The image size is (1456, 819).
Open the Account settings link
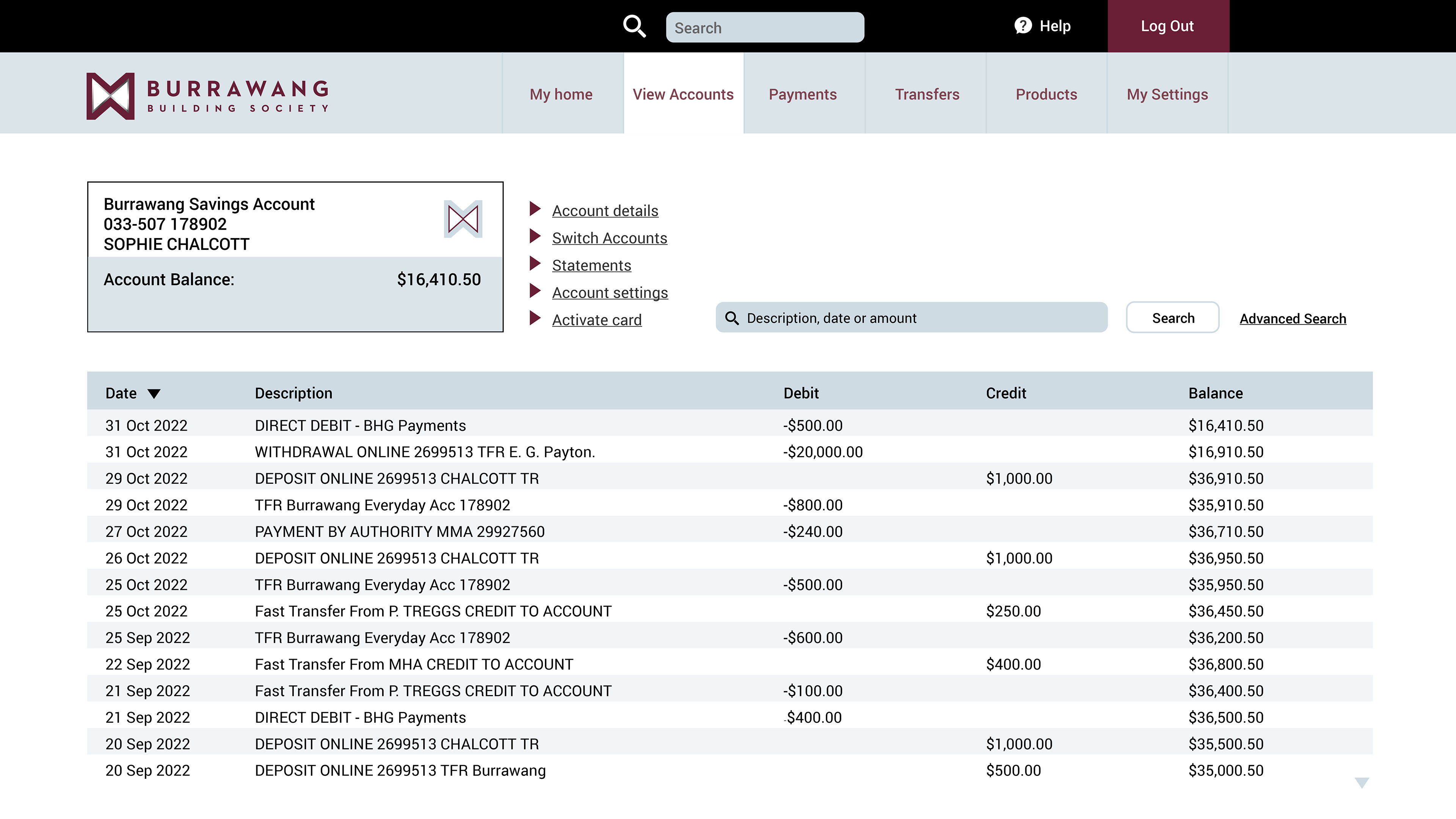tap(610, 293)
